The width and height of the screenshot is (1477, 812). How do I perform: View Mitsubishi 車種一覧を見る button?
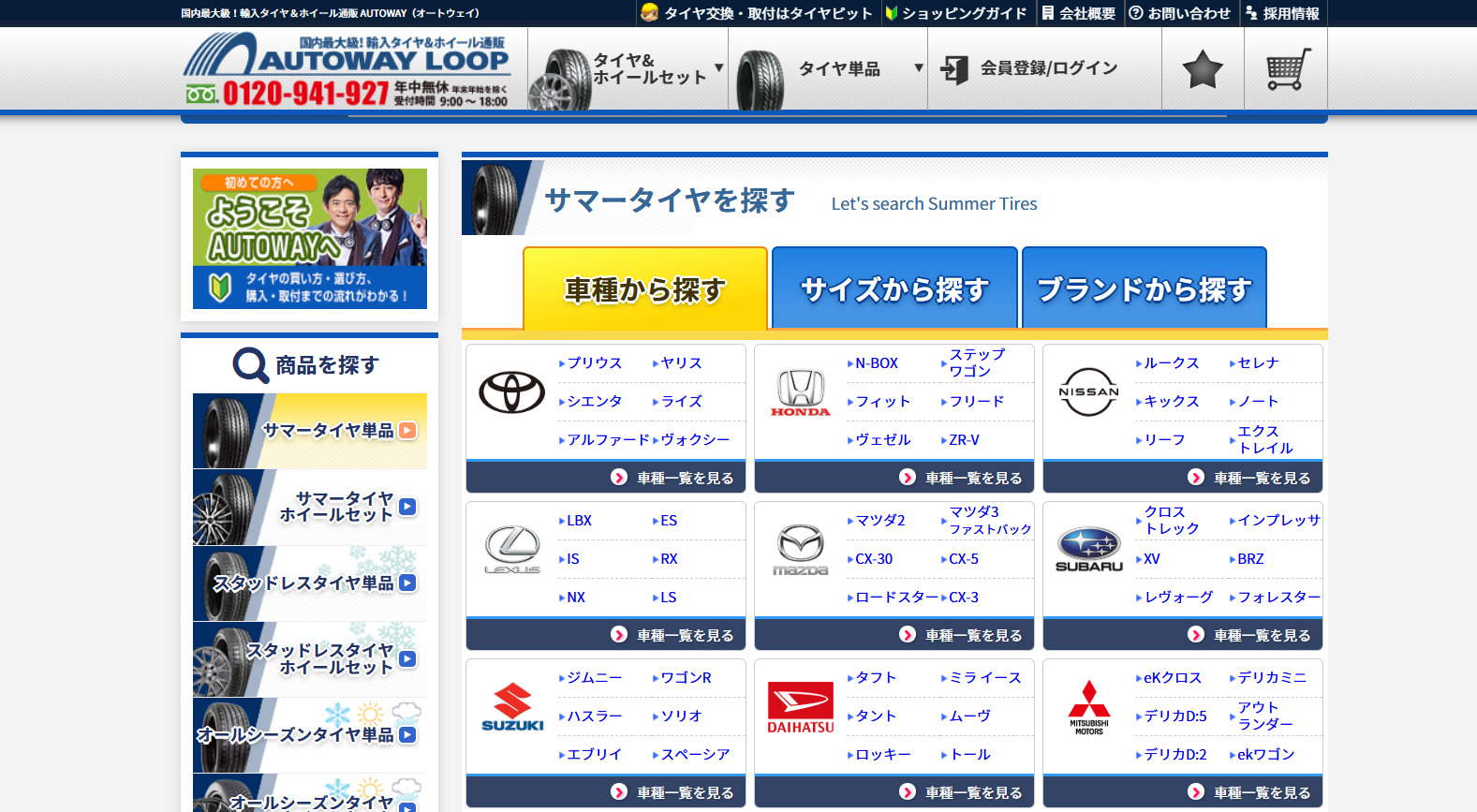click(x=1183, y=792)
